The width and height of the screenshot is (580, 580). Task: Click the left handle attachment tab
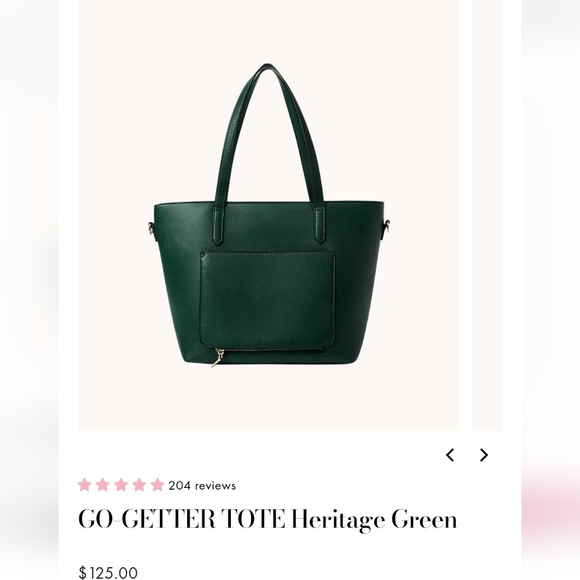point(219,225)
